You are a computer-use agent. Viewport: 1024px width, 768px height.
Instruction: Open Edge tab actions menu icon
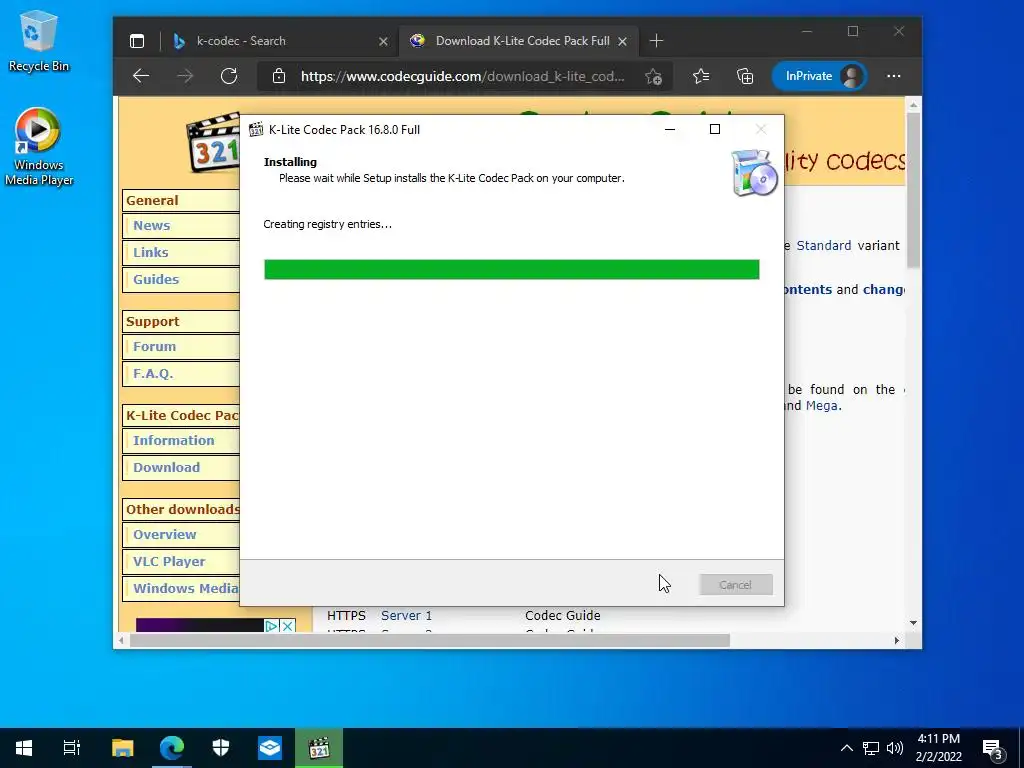[x=136, y=41]
